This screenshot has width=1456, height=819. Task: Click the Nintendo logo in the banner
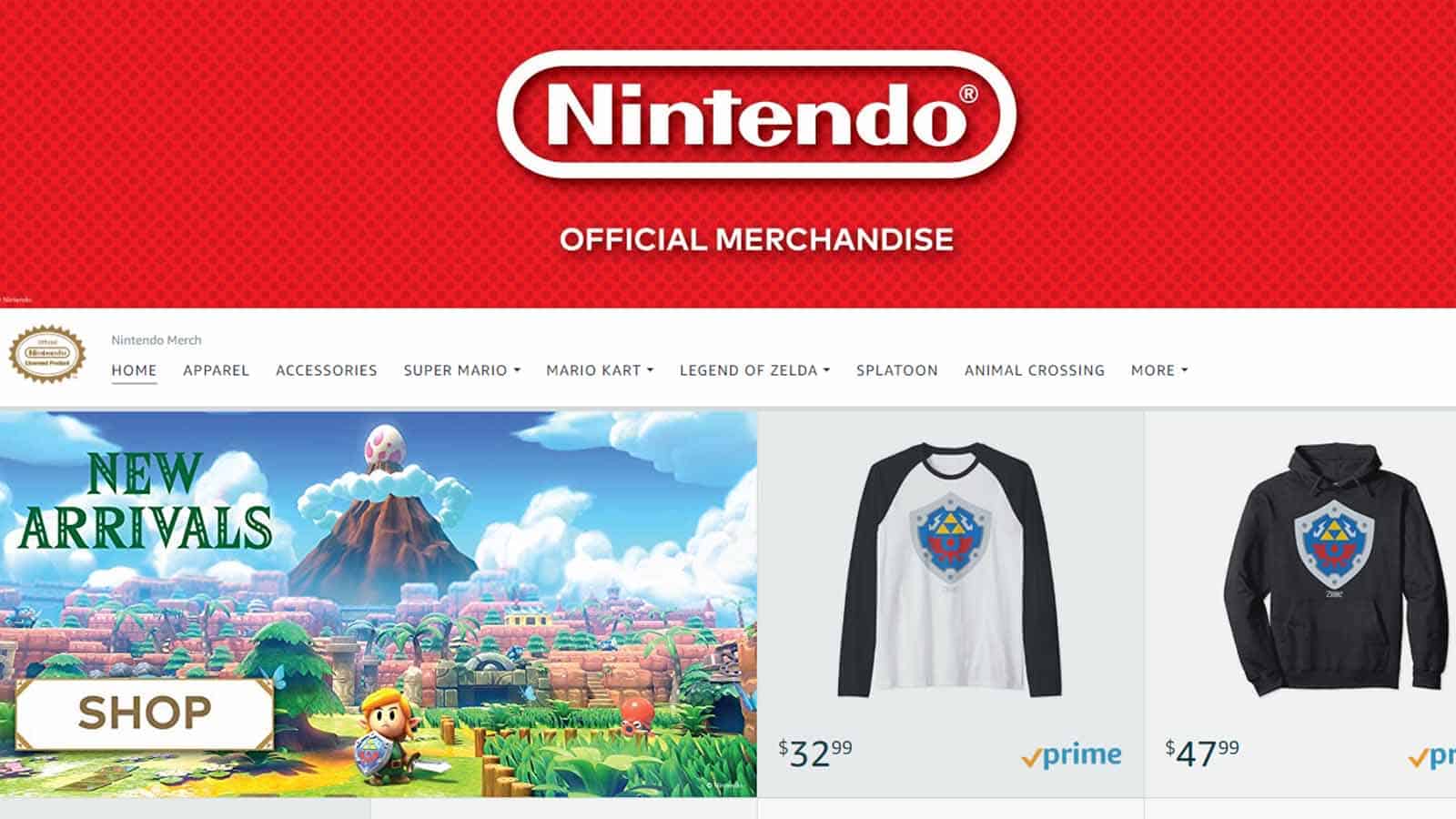click(x=756, y=116)
